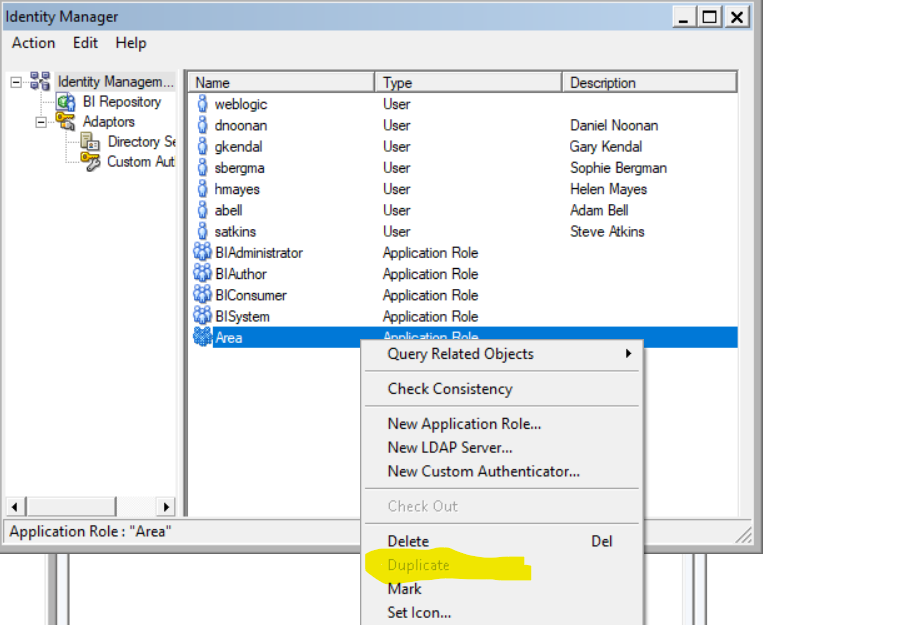Select the weblogic row name
Screen dimensions: 897x625
(x=241, y=104)
